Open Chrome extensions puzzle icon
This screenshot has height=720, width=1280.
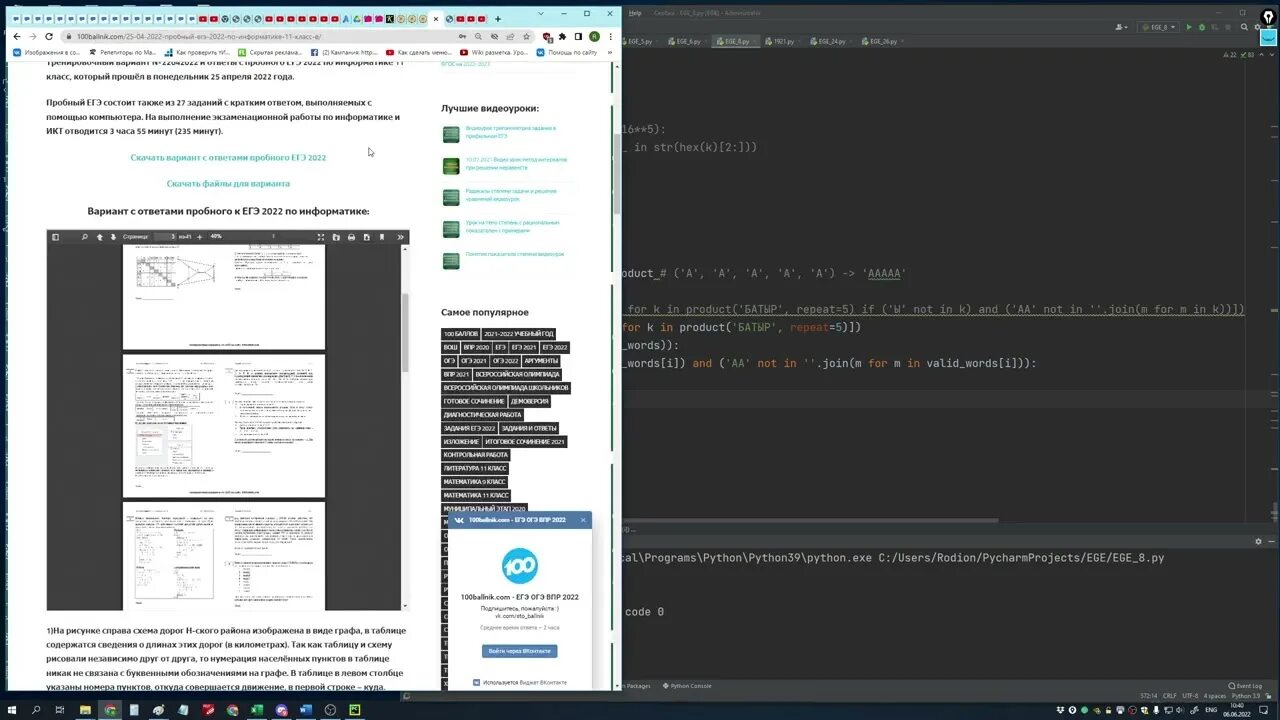(562, 36)
